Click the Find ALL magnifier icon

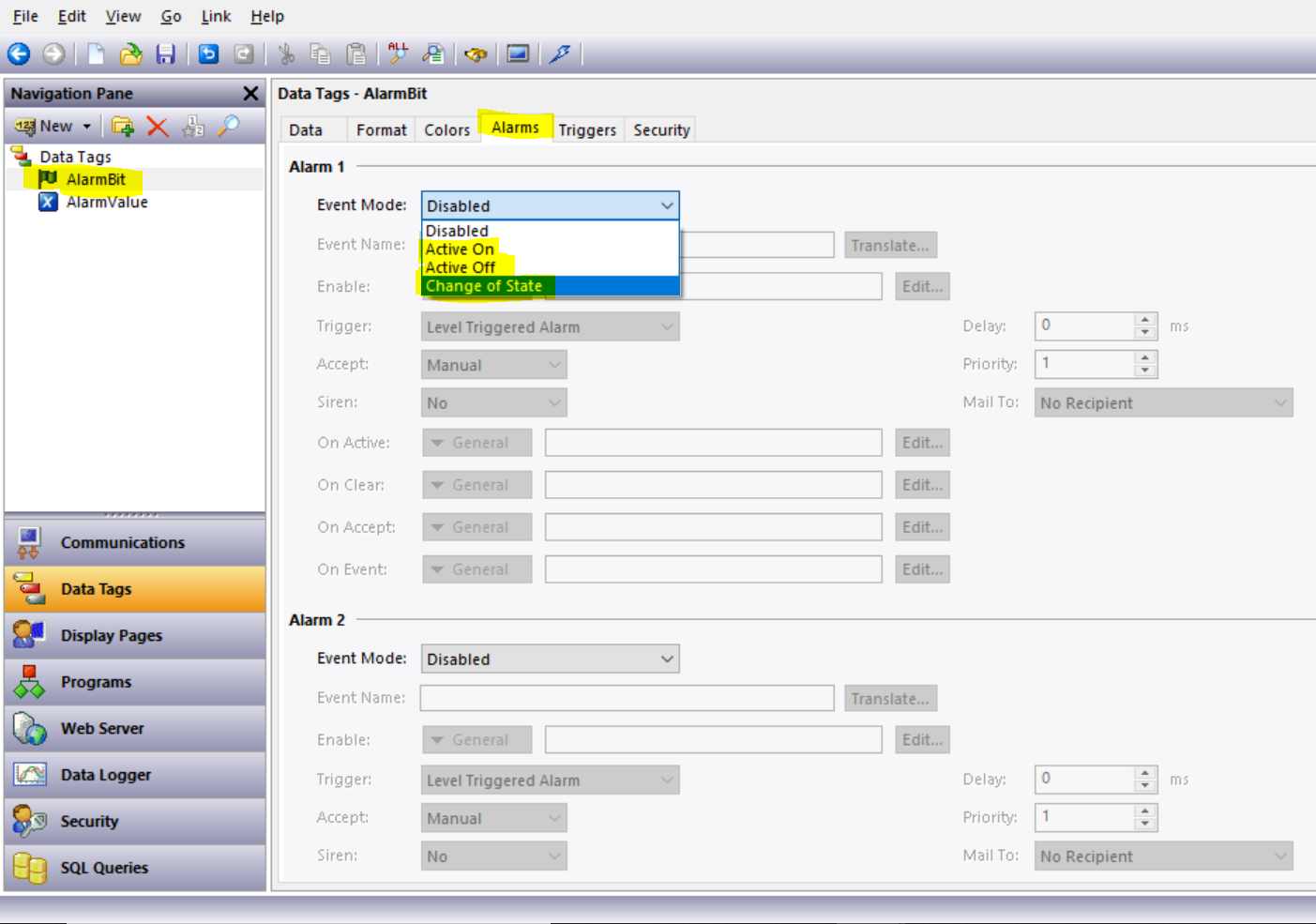coord(398,53)
